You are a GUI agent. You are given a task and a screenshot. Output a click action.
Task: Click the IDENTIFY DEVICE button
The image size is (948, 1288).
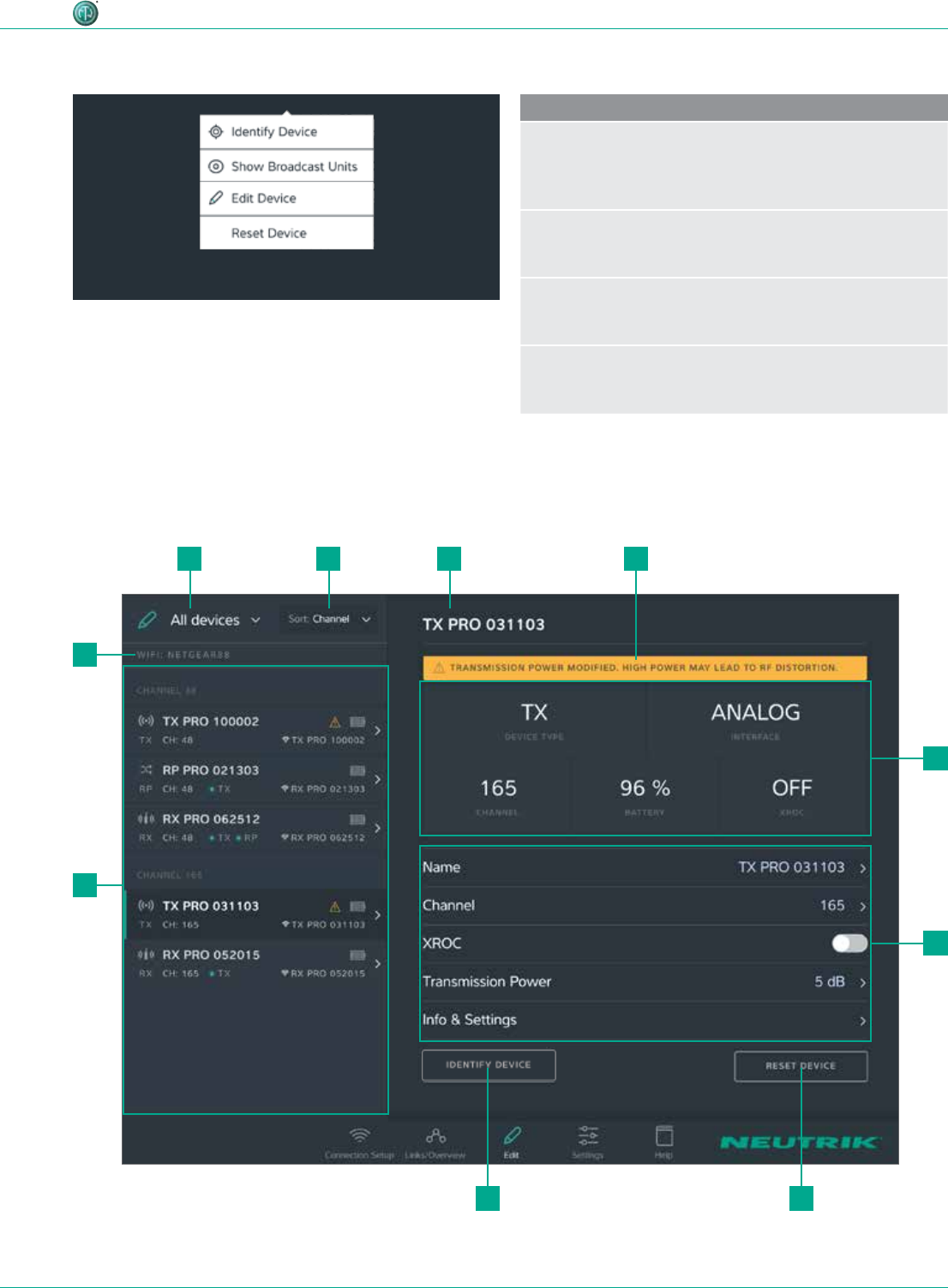[489, 1065]
